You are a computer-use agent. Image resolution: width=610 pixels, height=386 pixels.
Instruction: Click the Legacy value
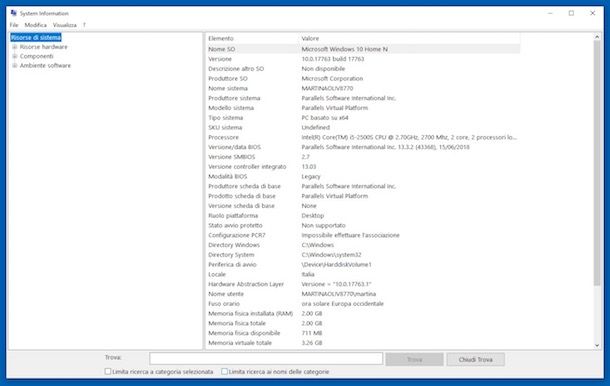[311, 176]
